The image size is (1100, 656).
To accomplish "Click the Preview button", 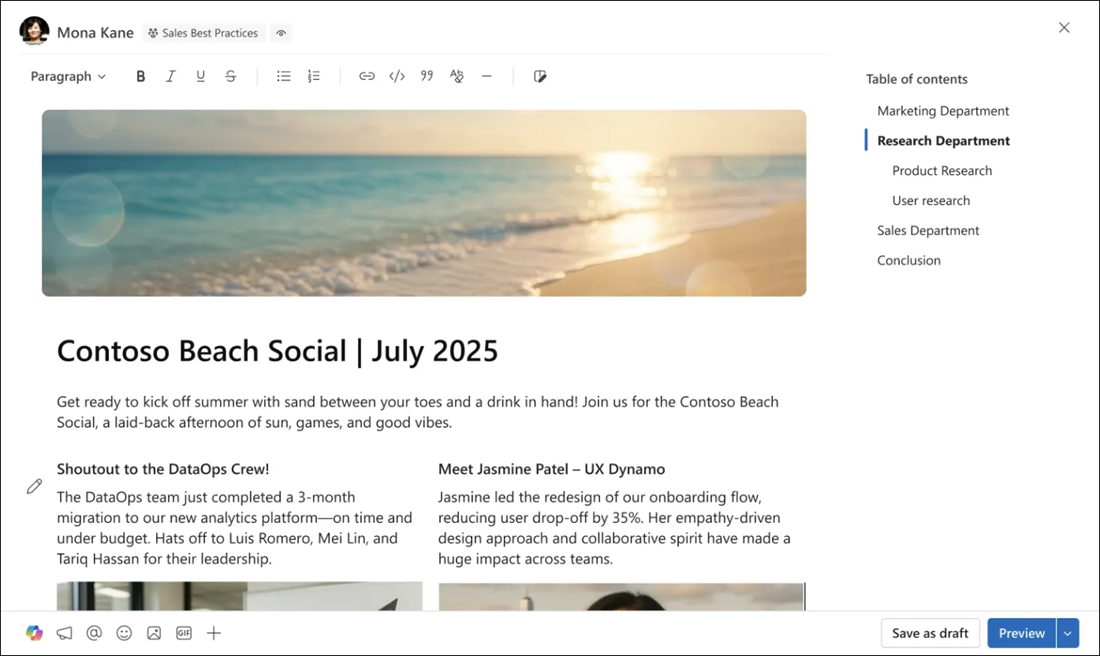I will pos(1021,633).
